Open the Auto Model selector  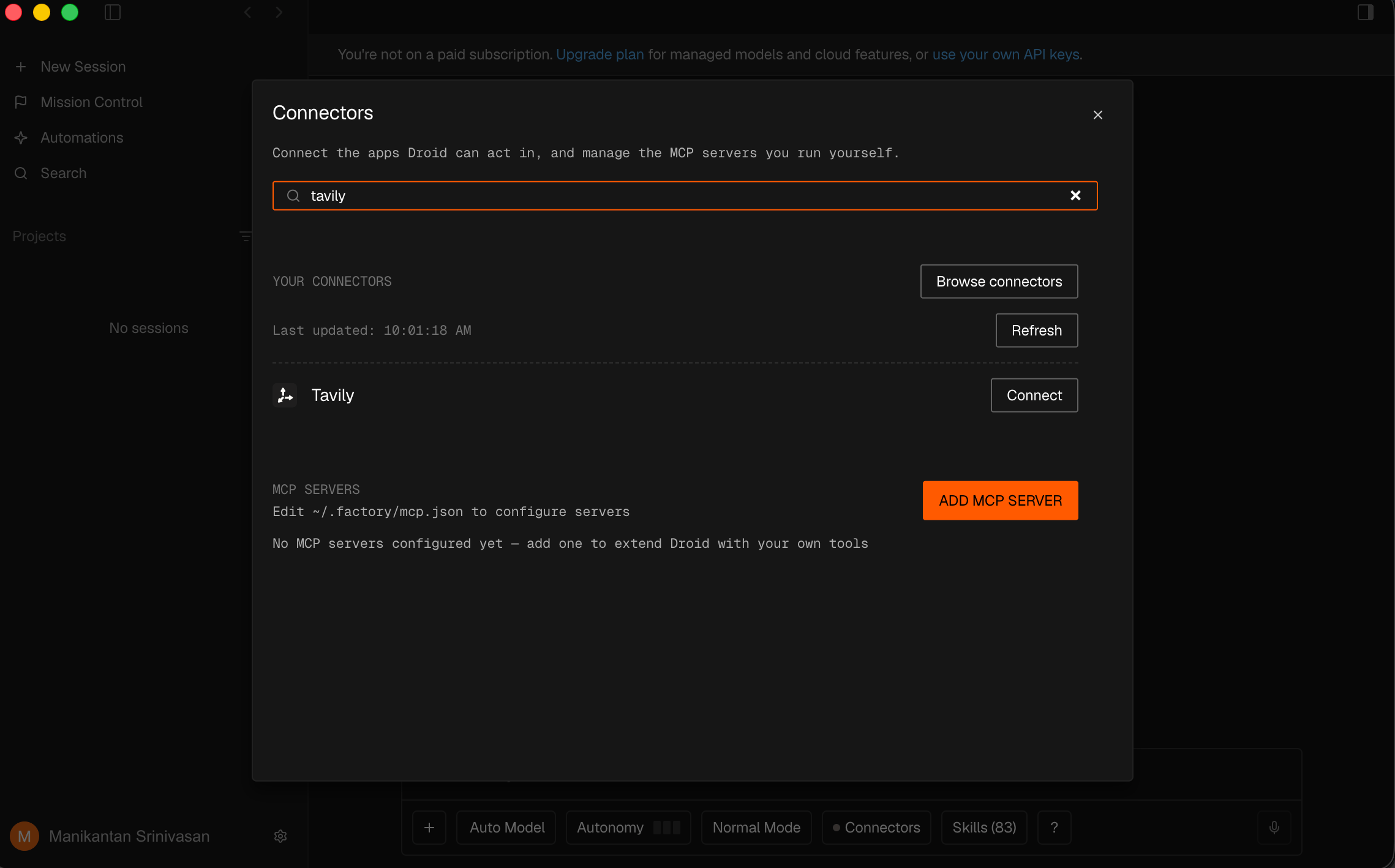tap(506, 827)
